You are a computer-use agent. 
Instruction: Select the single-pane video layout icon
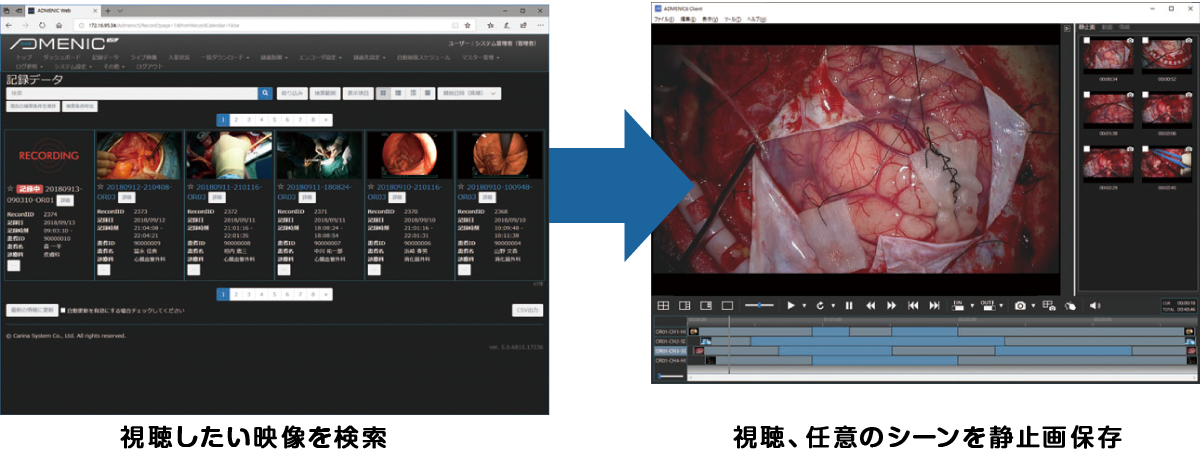tap(727, 305)
